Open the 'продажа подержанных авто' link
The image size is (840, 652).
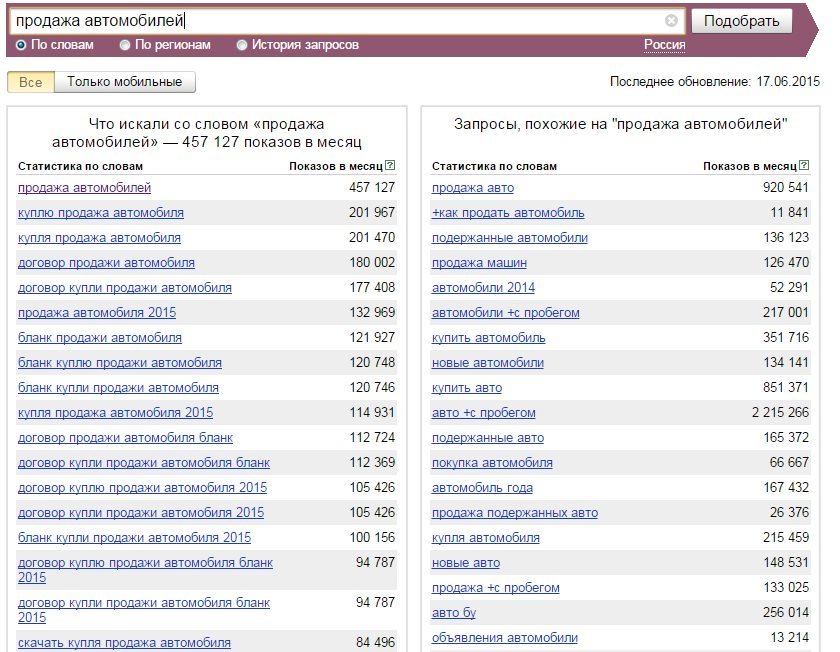(x=515, y=513)
